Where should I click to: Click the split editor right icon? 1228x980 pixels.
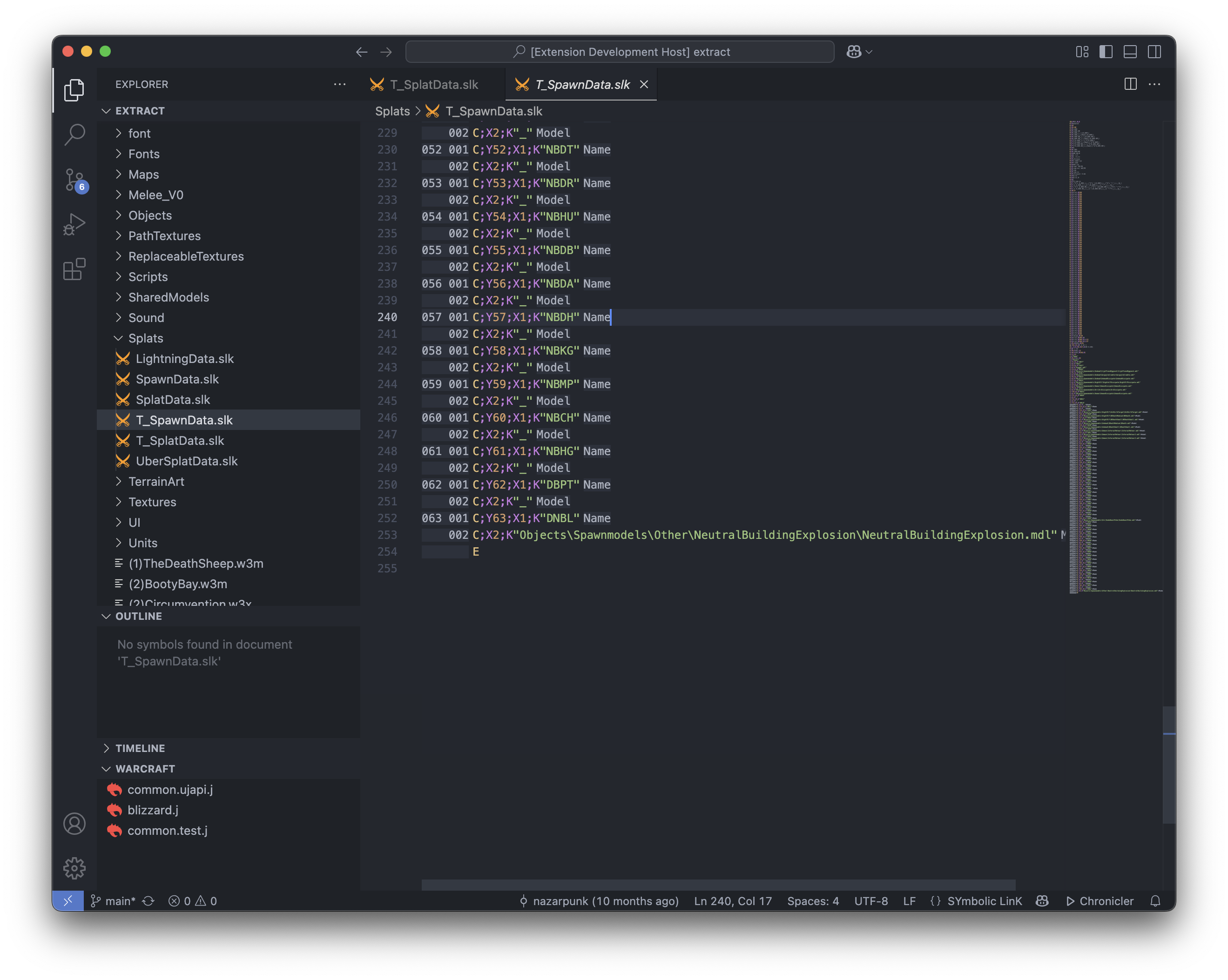coord(1130,84)
